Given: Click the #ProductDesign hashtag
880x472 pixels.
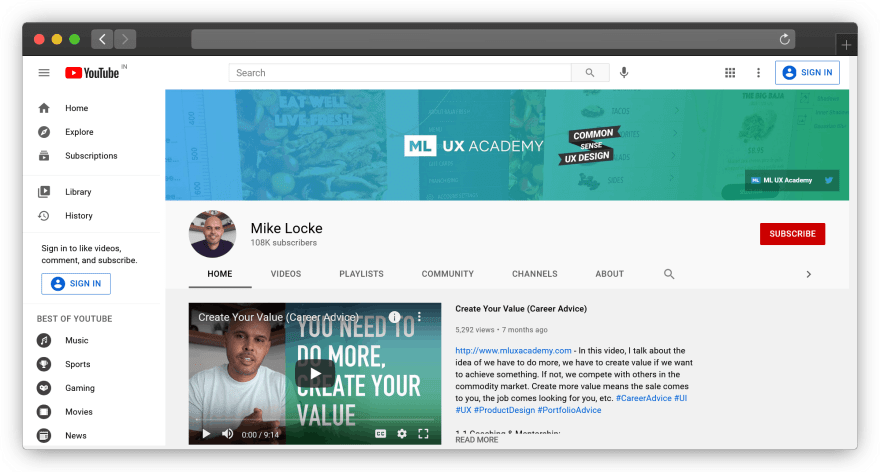Looking at the screenshot, I should tap(505, 410).
